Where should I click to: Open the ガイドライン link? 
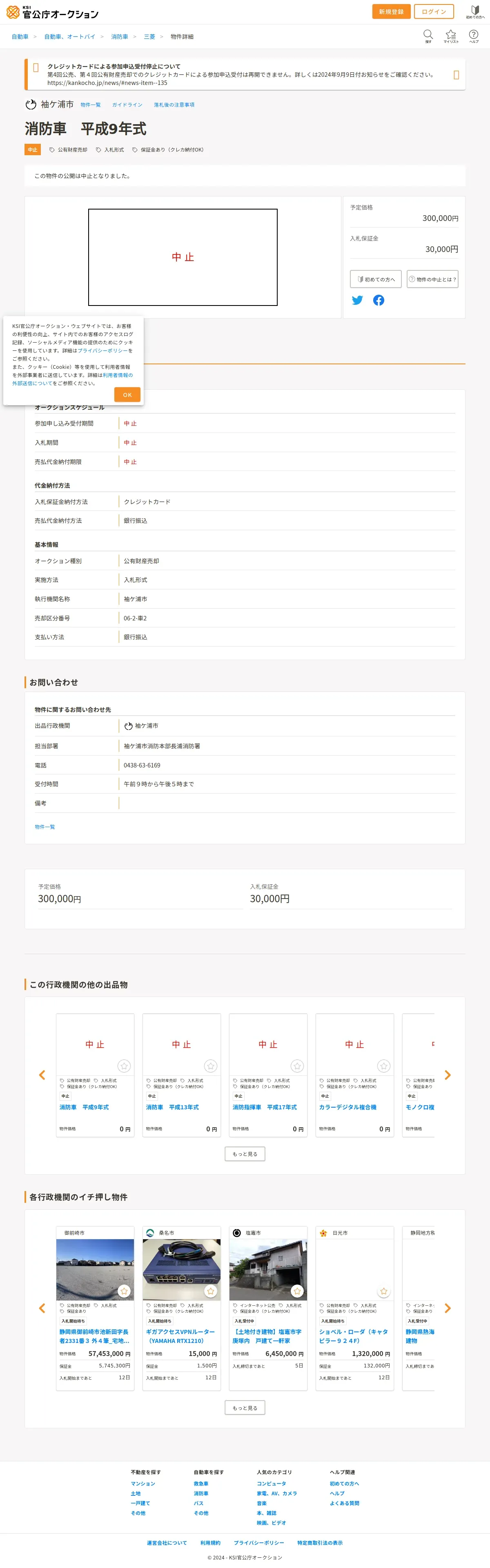(127, 105)
